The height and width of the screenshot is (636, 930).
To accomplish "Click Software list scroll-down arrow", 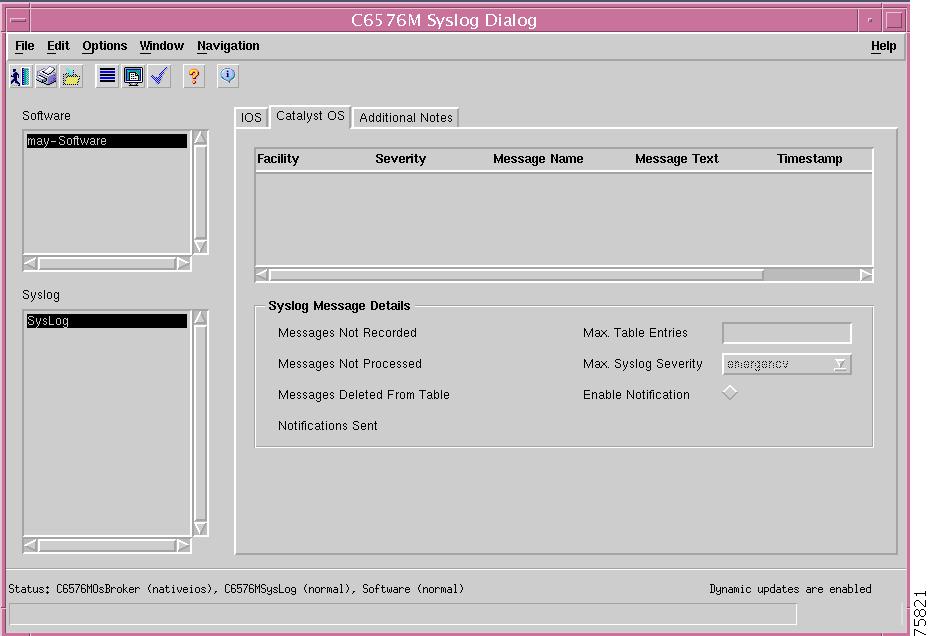I will point(200,246).
